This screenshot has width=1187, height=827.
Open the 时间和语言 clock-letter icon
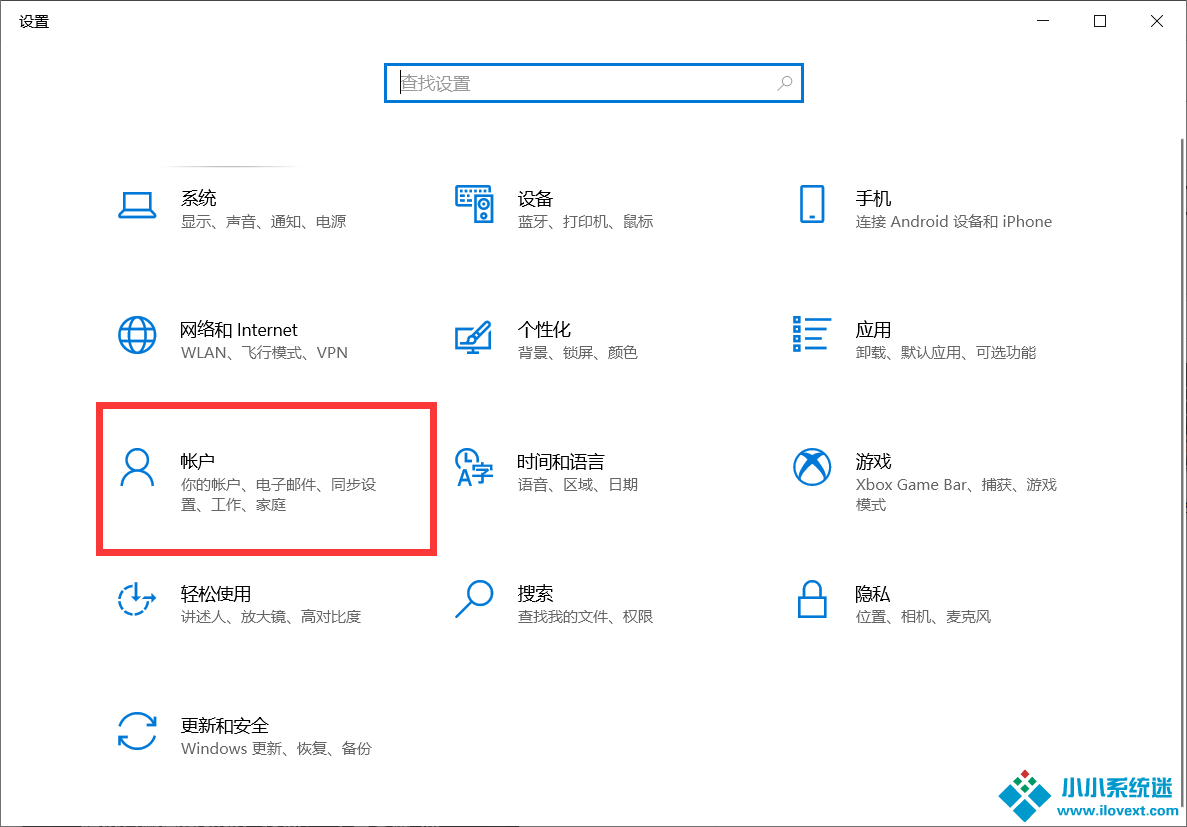tap(474, 467)
